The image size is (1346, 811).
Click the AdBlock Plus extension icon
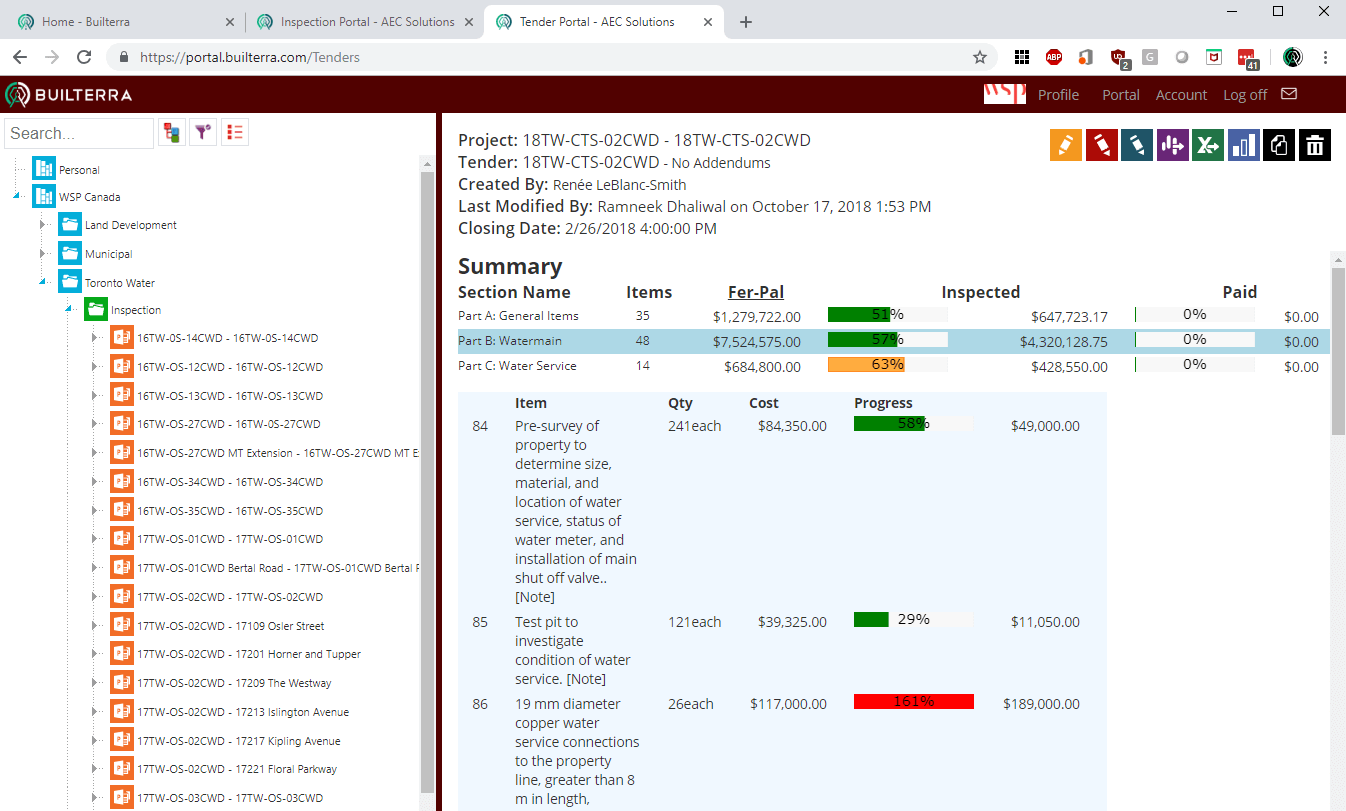[1054, 57]
